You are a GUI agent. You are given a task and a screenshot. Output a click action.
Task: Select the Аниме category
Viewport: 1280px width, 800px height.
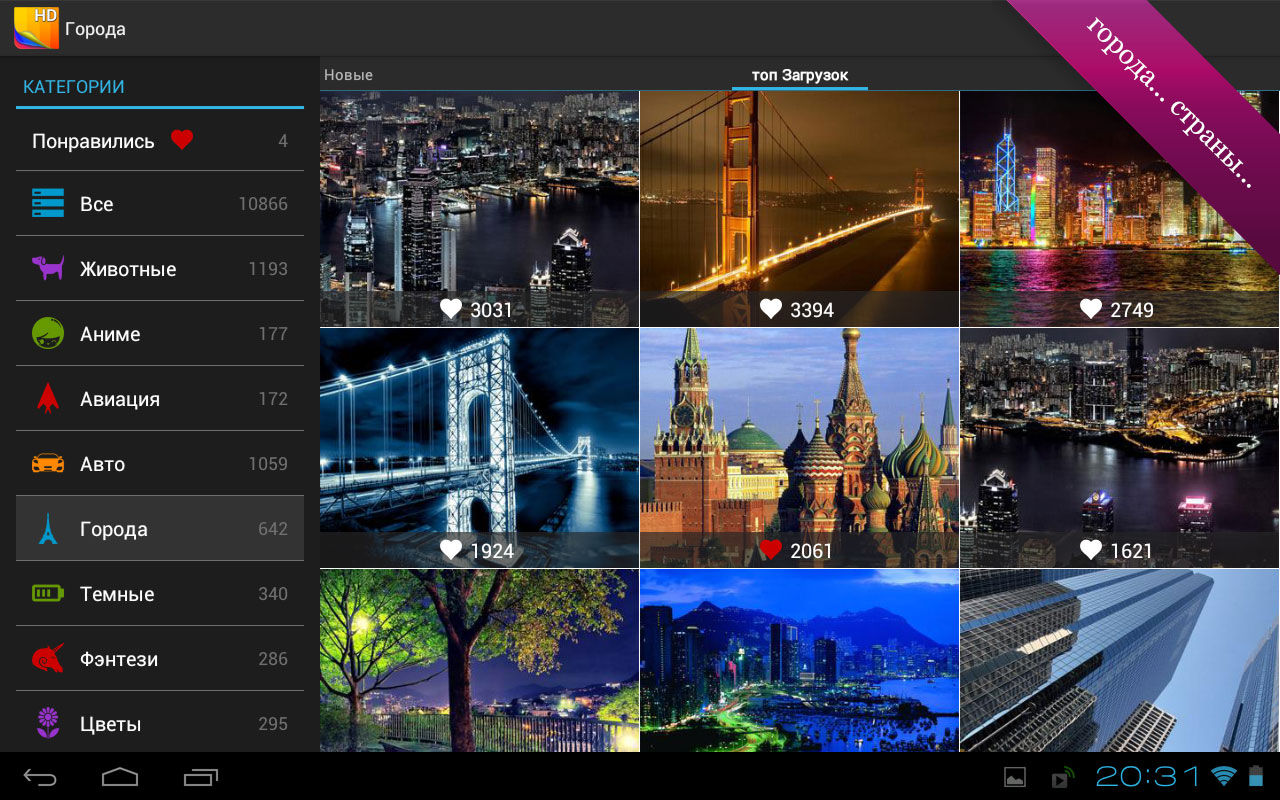[x=160, y=334]
